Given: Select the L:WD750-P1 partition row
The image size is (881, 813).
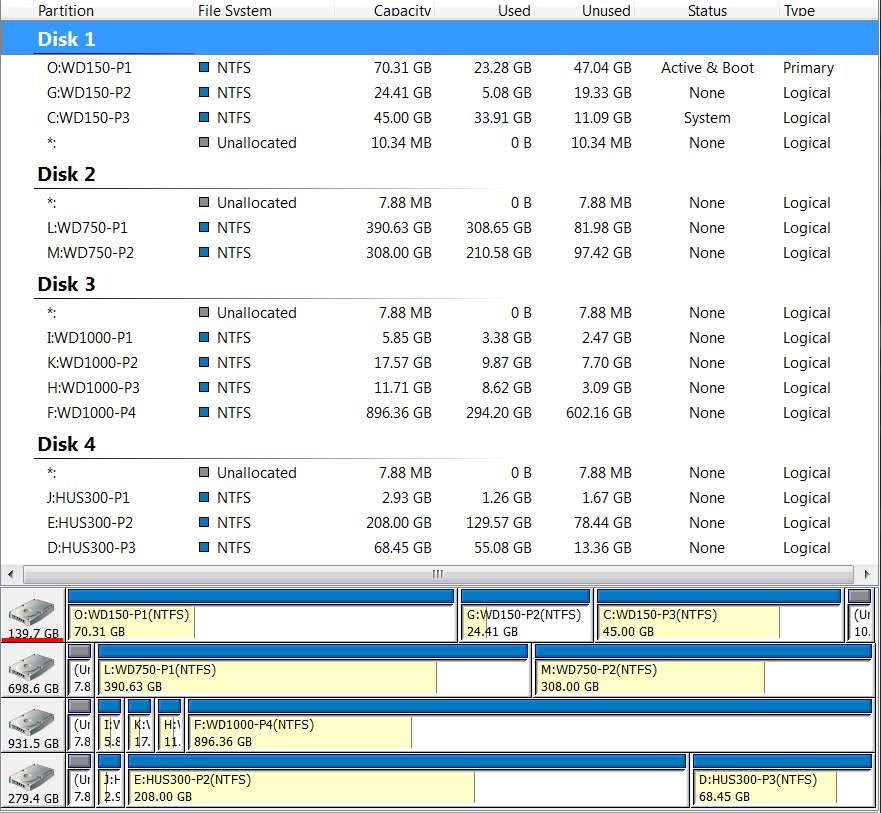Looking at the screenshot, I should tap(439, 228).
